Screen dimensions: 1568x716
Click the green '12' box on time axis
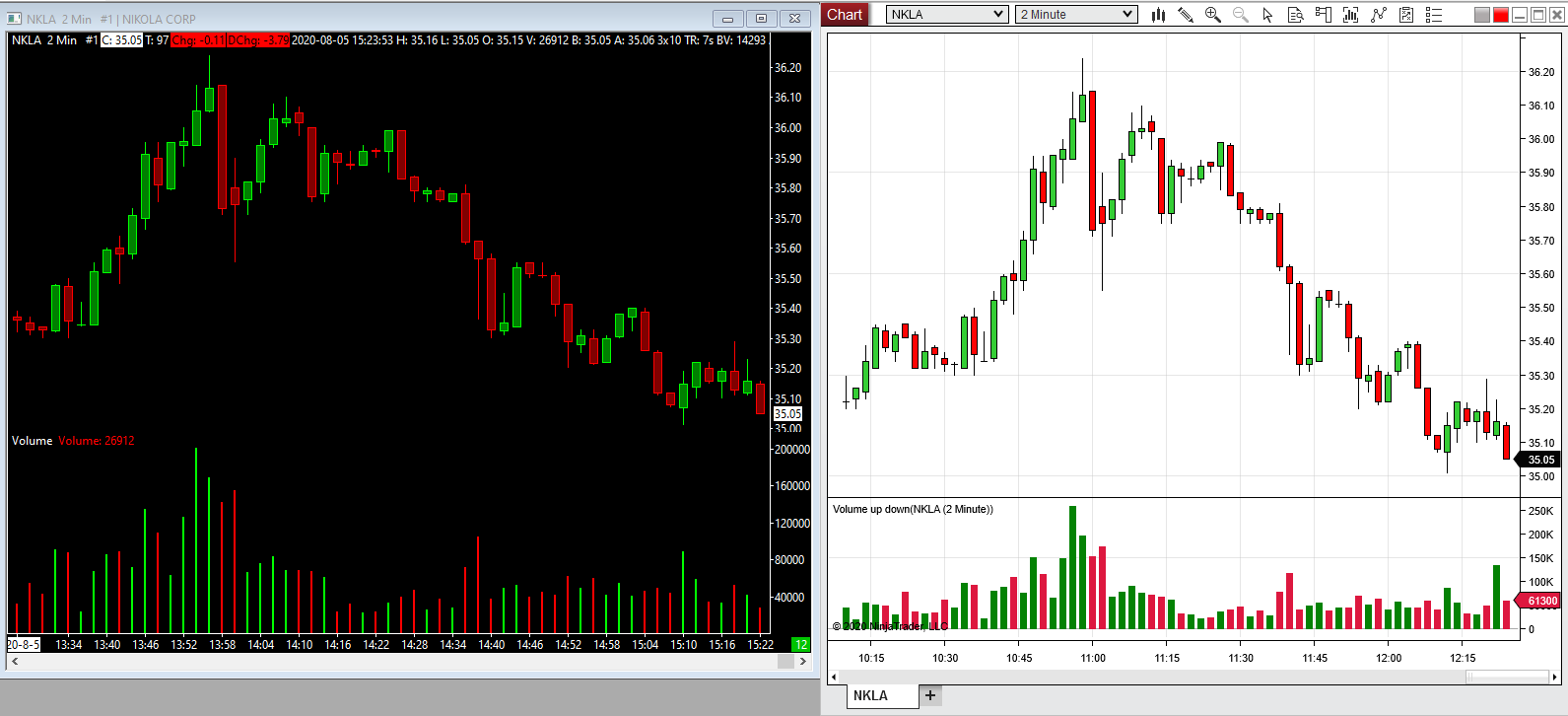[x=801, y=644]
